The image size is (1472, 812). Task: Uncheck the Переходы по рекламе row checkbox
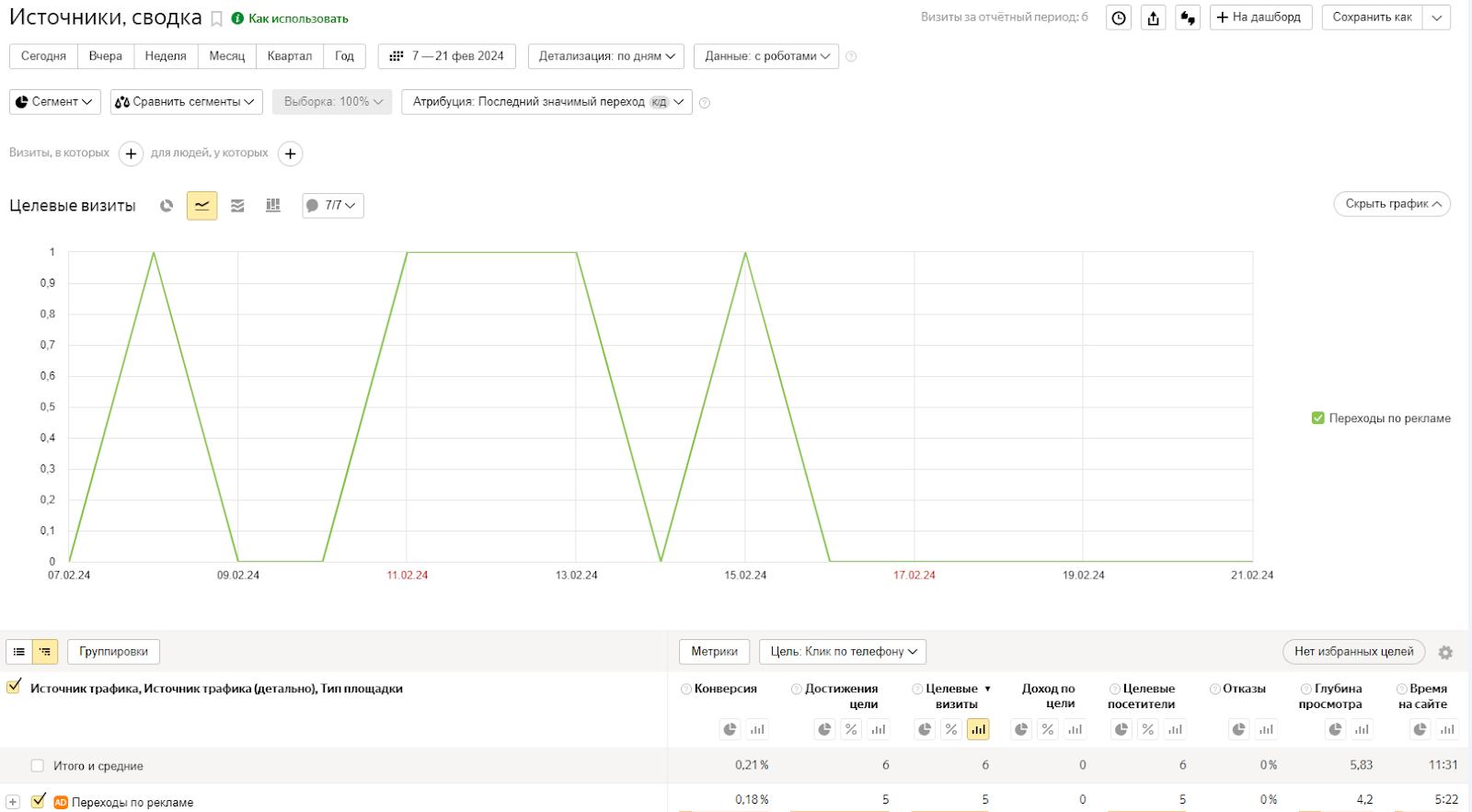pos(39,801)
